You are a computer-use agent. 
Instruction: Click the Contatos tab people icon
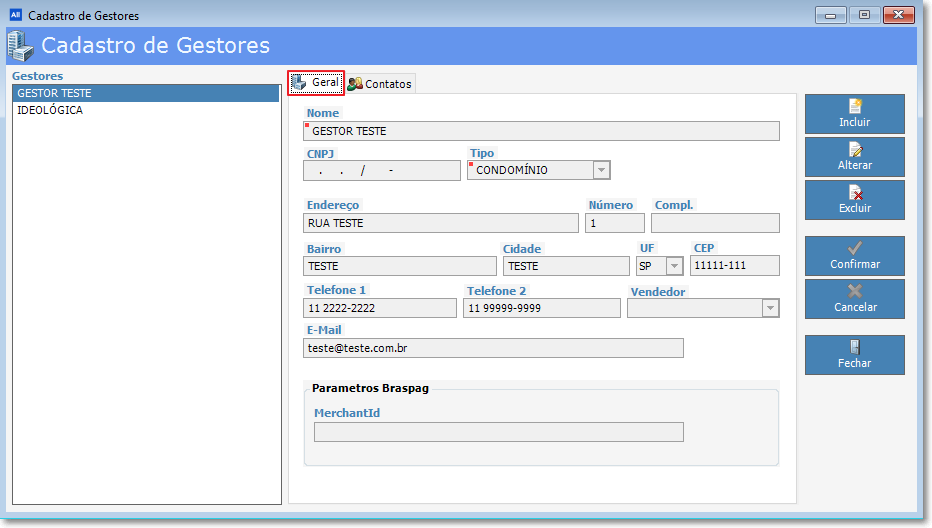point(355,84)
